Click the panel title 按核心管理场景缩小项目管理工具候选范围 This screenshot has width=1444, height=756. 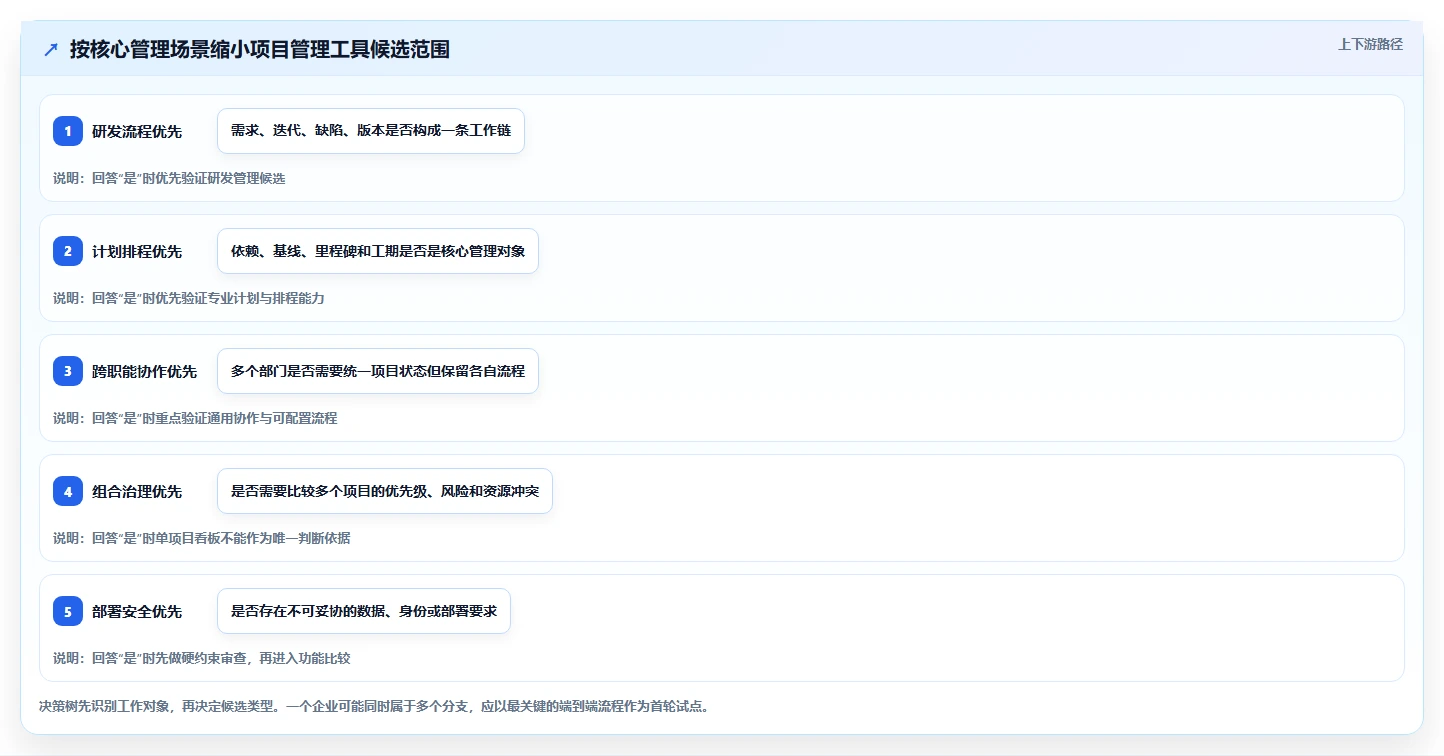coord(260,49)
